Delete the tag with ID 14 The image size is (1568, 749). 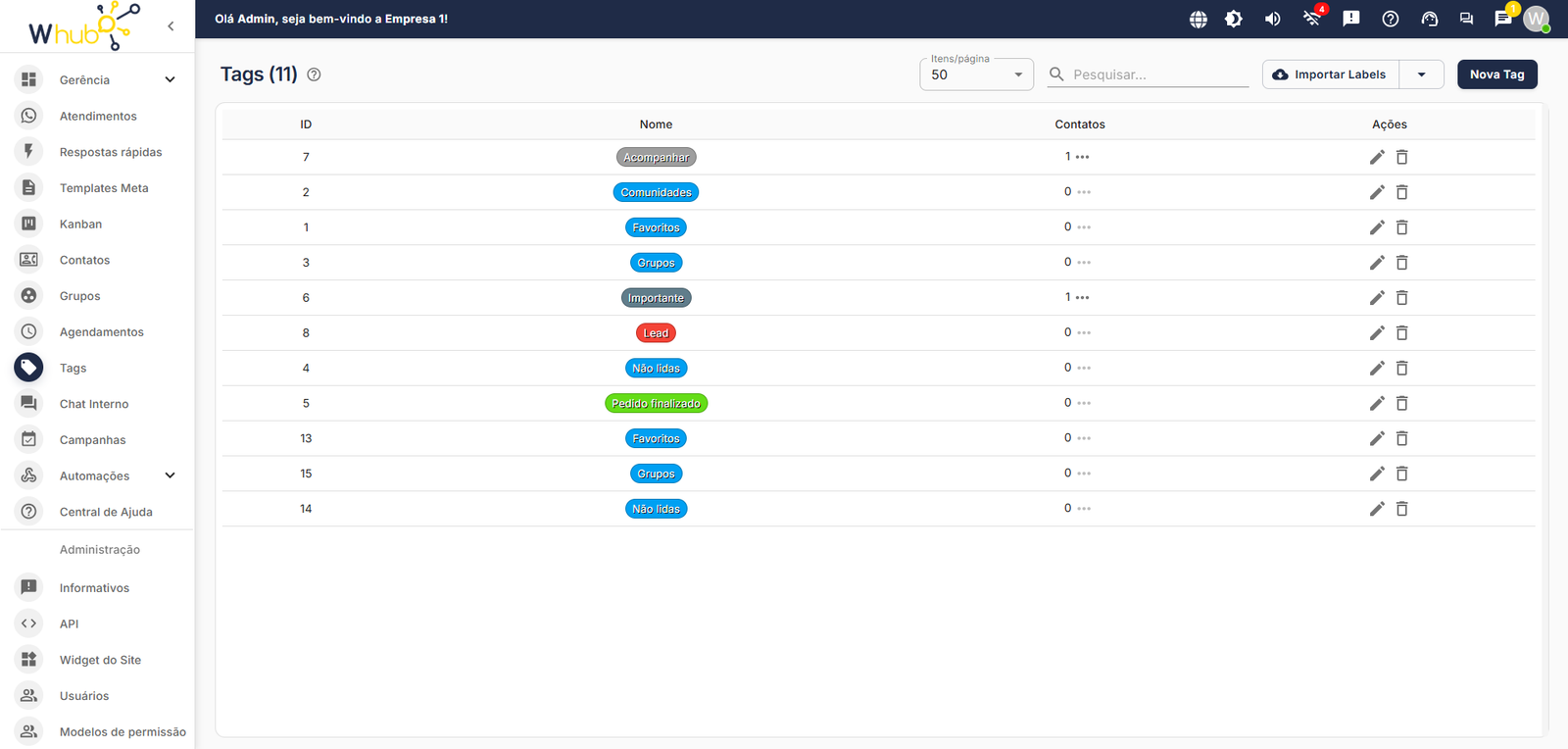[1402, 509]
